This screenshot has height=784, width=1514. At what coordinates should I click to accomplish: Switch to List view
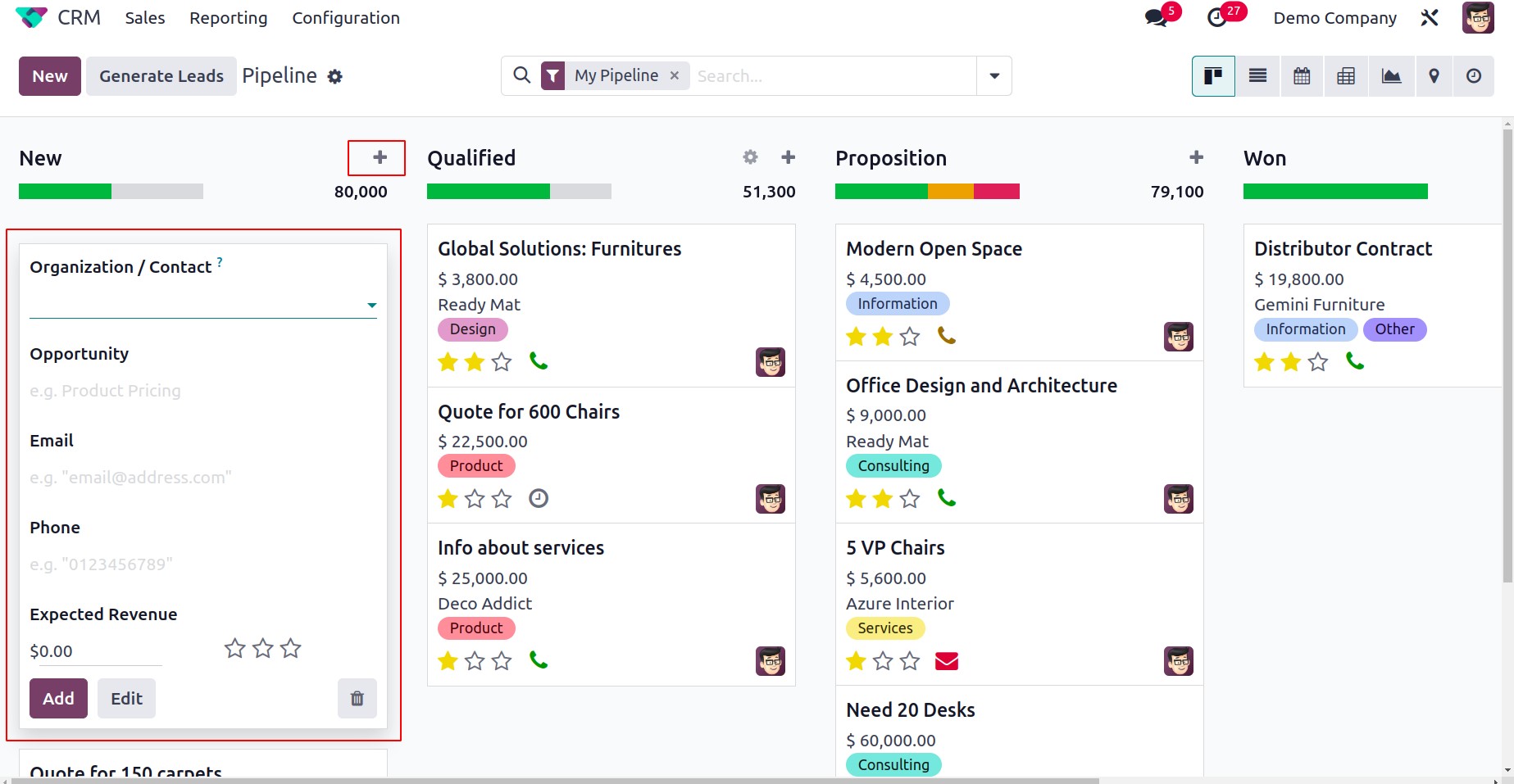coord(1257,76)
